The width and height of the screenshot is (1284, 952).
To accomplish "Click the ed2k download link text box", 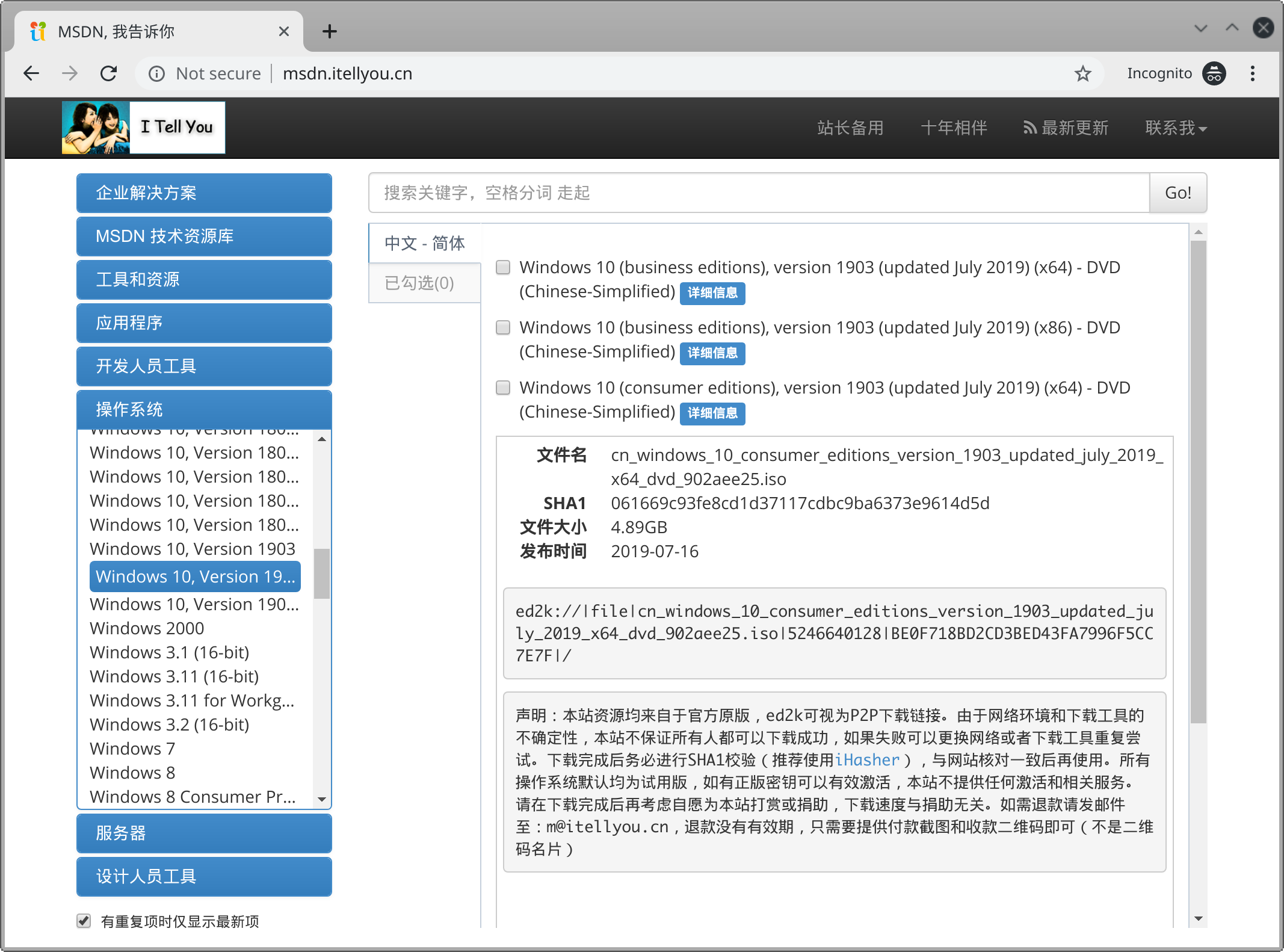I will point(835,633).
